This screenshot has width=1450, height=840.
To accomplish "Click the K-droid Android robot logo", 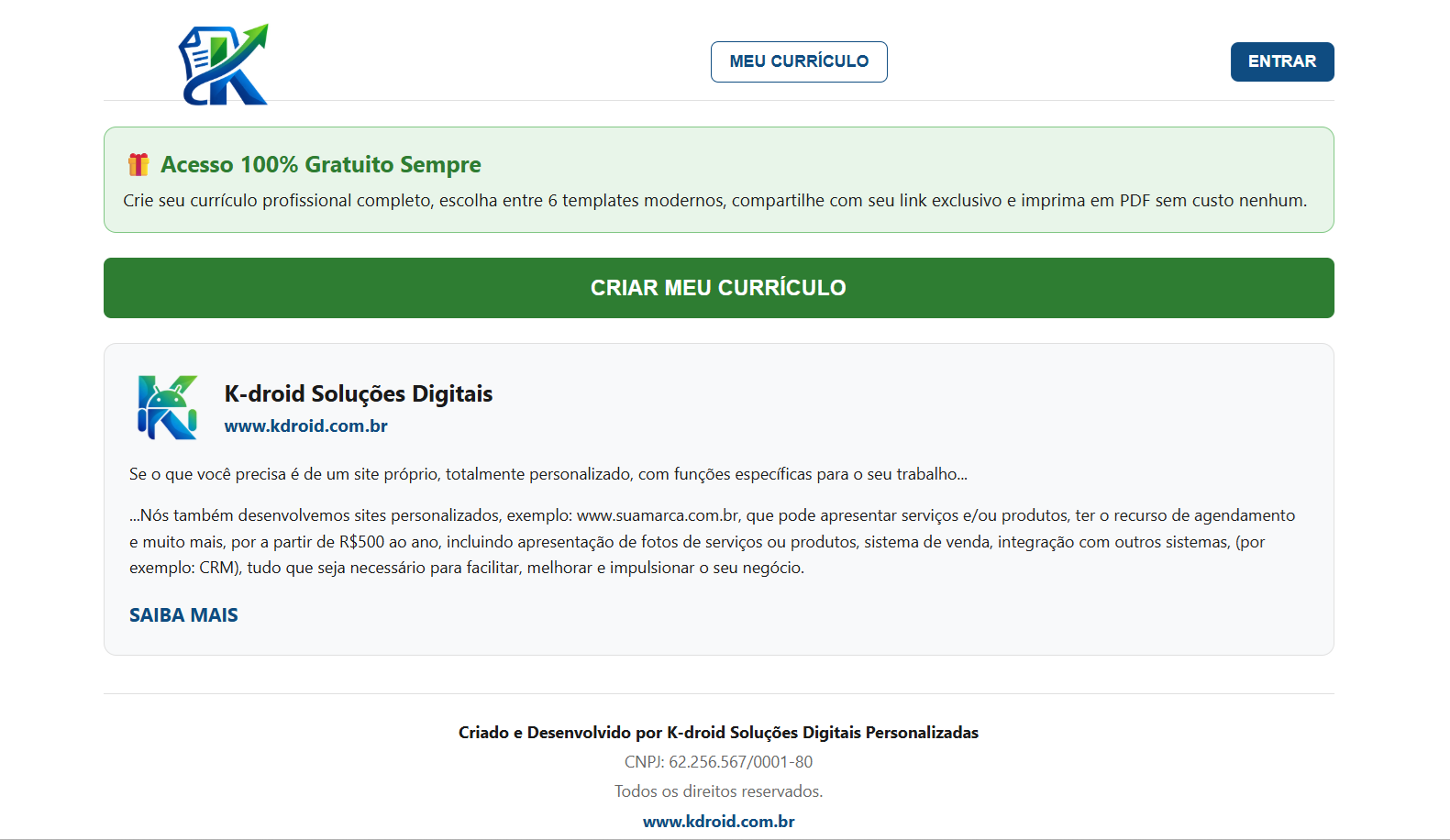I will click(x=167, y=407).
